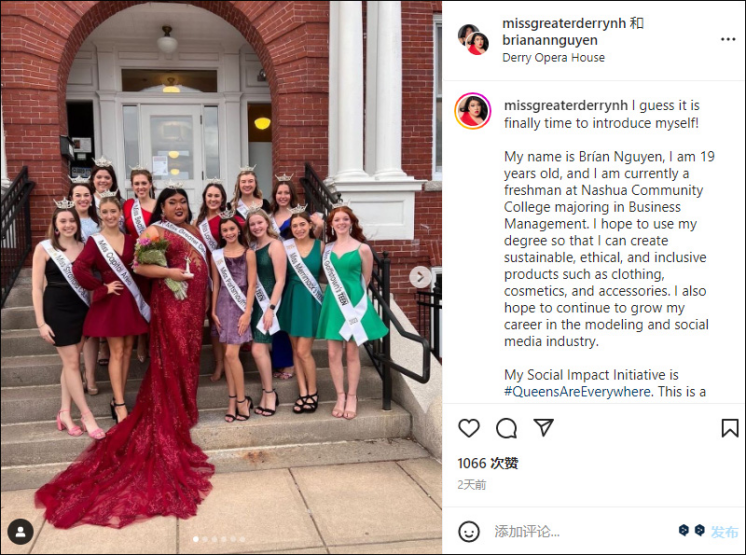Open012 brianannguyen profile link

[550, 40]
